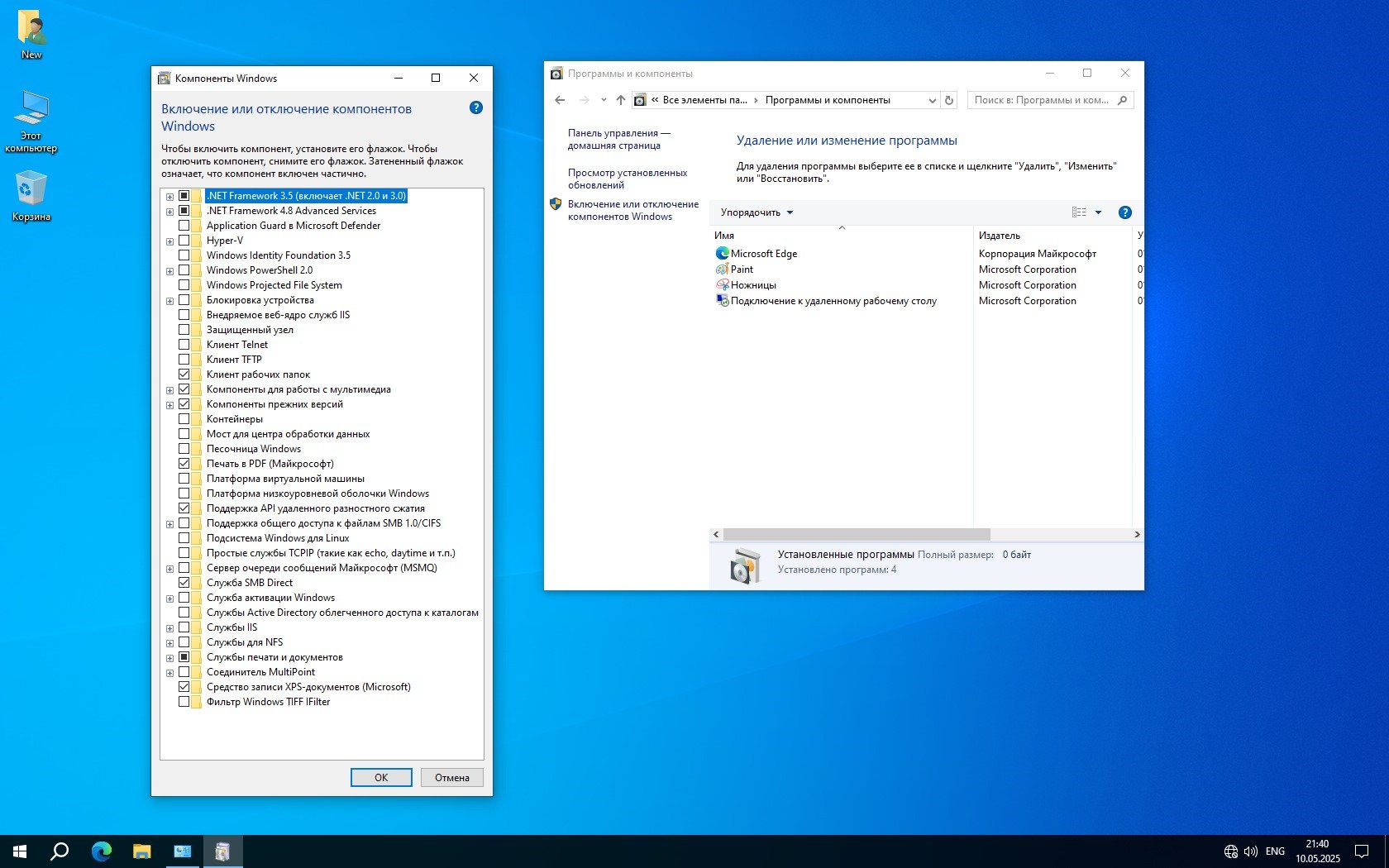Click the Издатель column header

[x=1000, y=236]
